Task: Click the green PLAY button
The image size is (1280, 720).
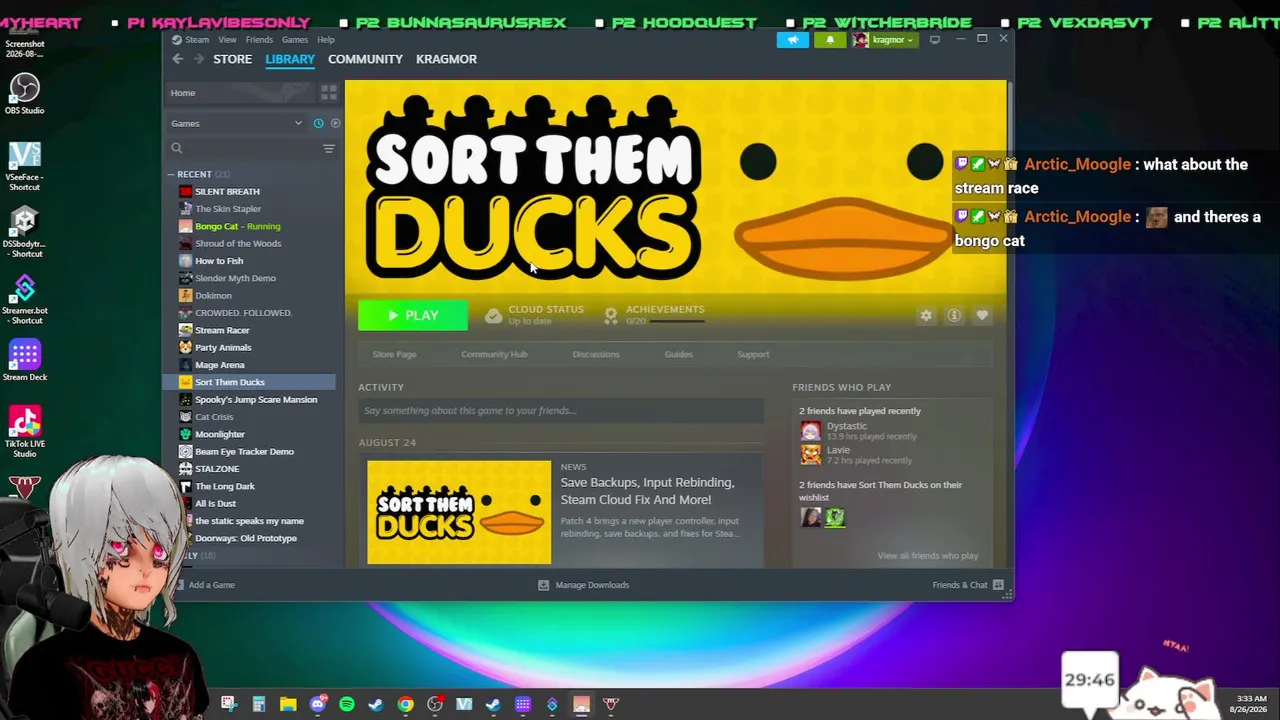Action: tap(413, 315)
